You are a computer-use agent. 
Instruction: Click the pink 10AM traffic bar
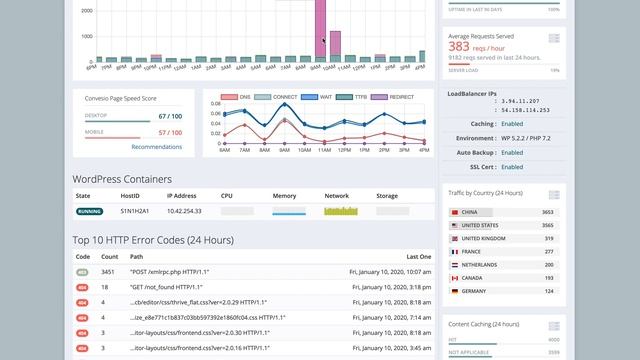point(335,43)
